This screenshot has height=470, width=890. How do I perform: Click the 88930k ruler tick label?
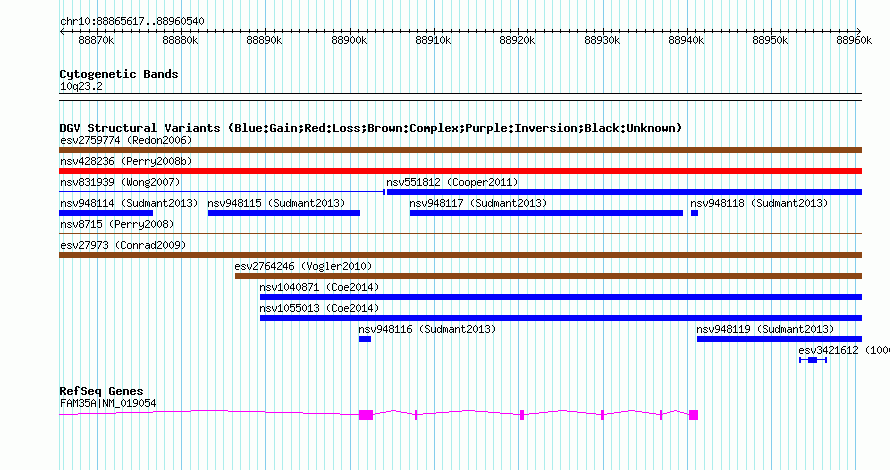602,40
